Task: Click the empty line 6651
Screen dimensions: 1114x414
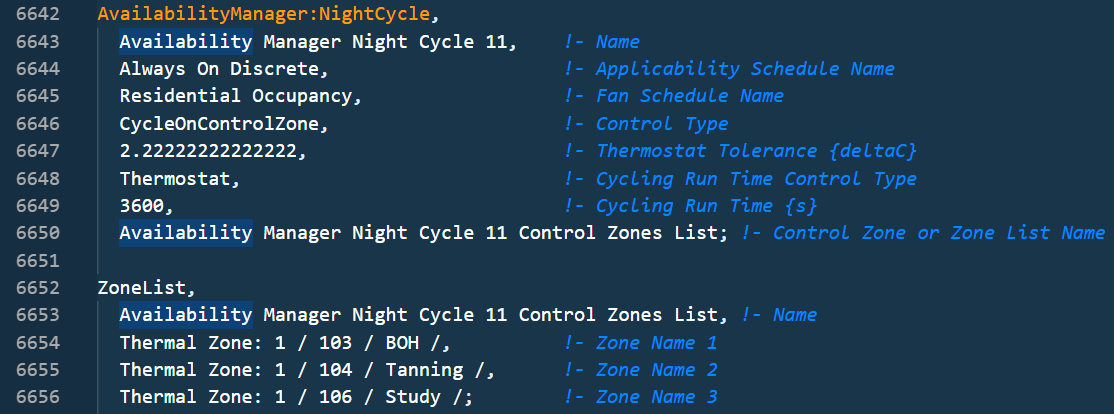Action: click(x=568, y=261)
